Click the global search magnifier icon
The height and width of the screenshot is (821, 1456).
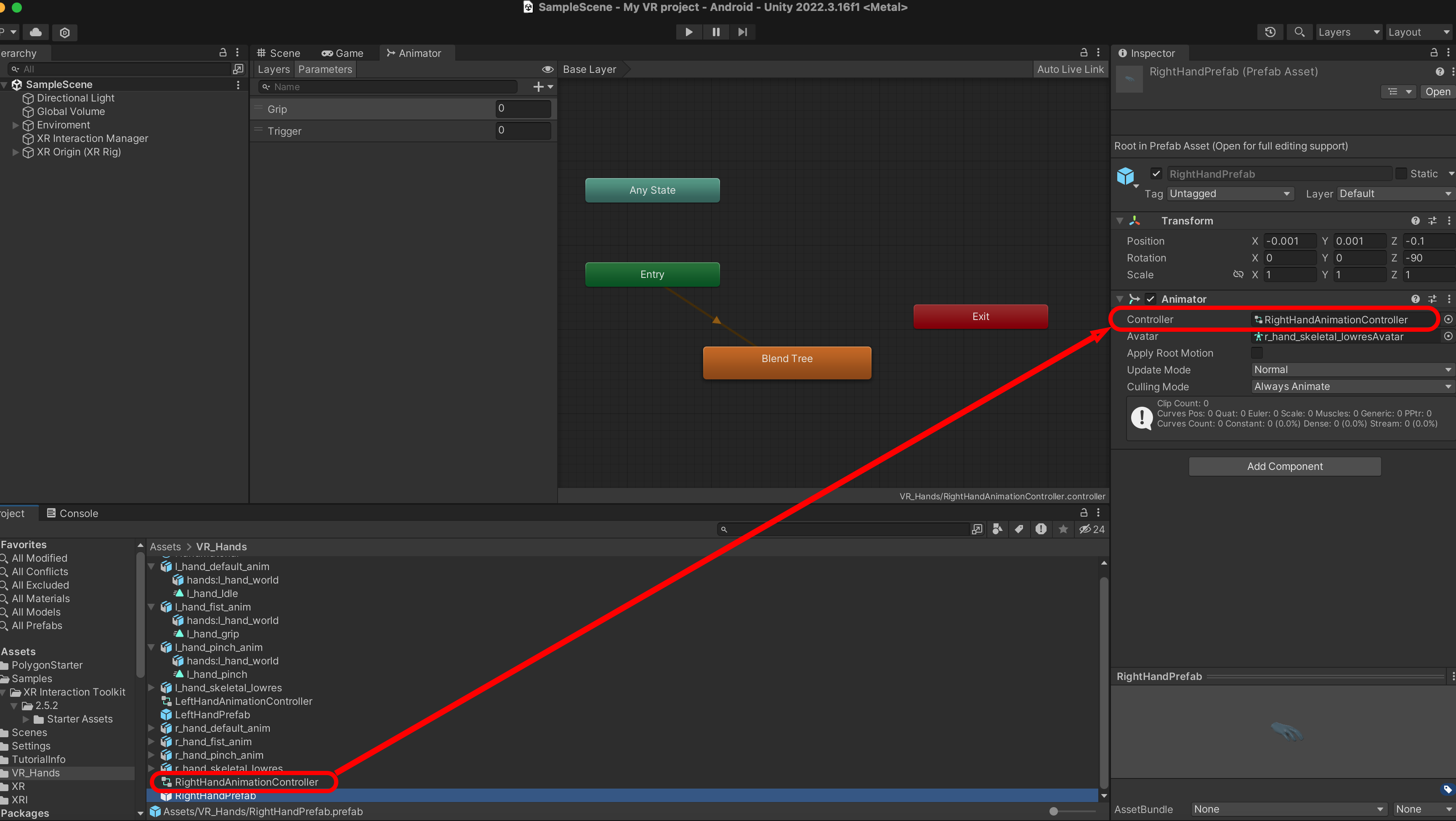(x=1299, y=32)
